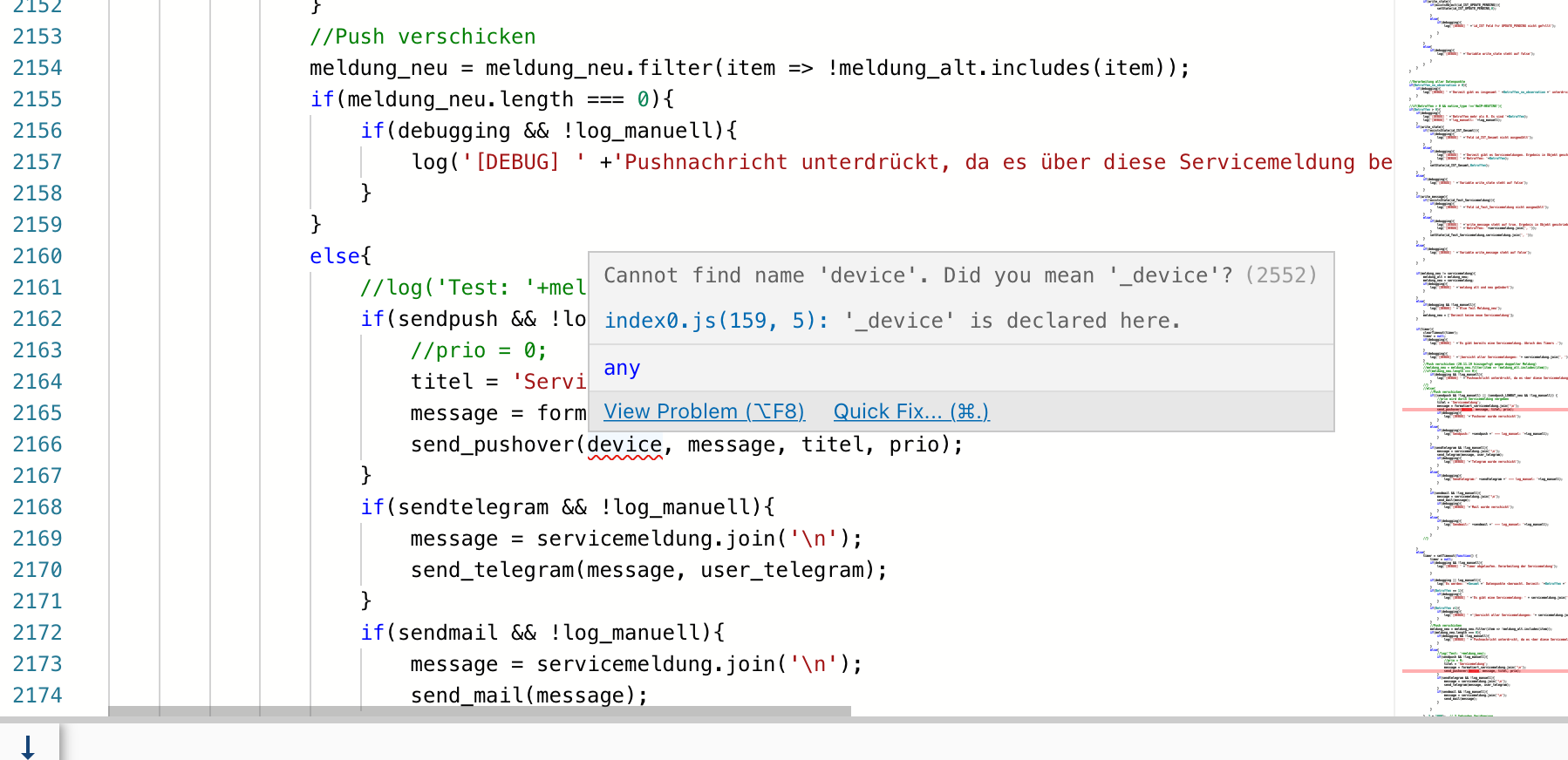
Task: Click the 'else{' keyword on line 2160
Action: [x=341, y=256]
